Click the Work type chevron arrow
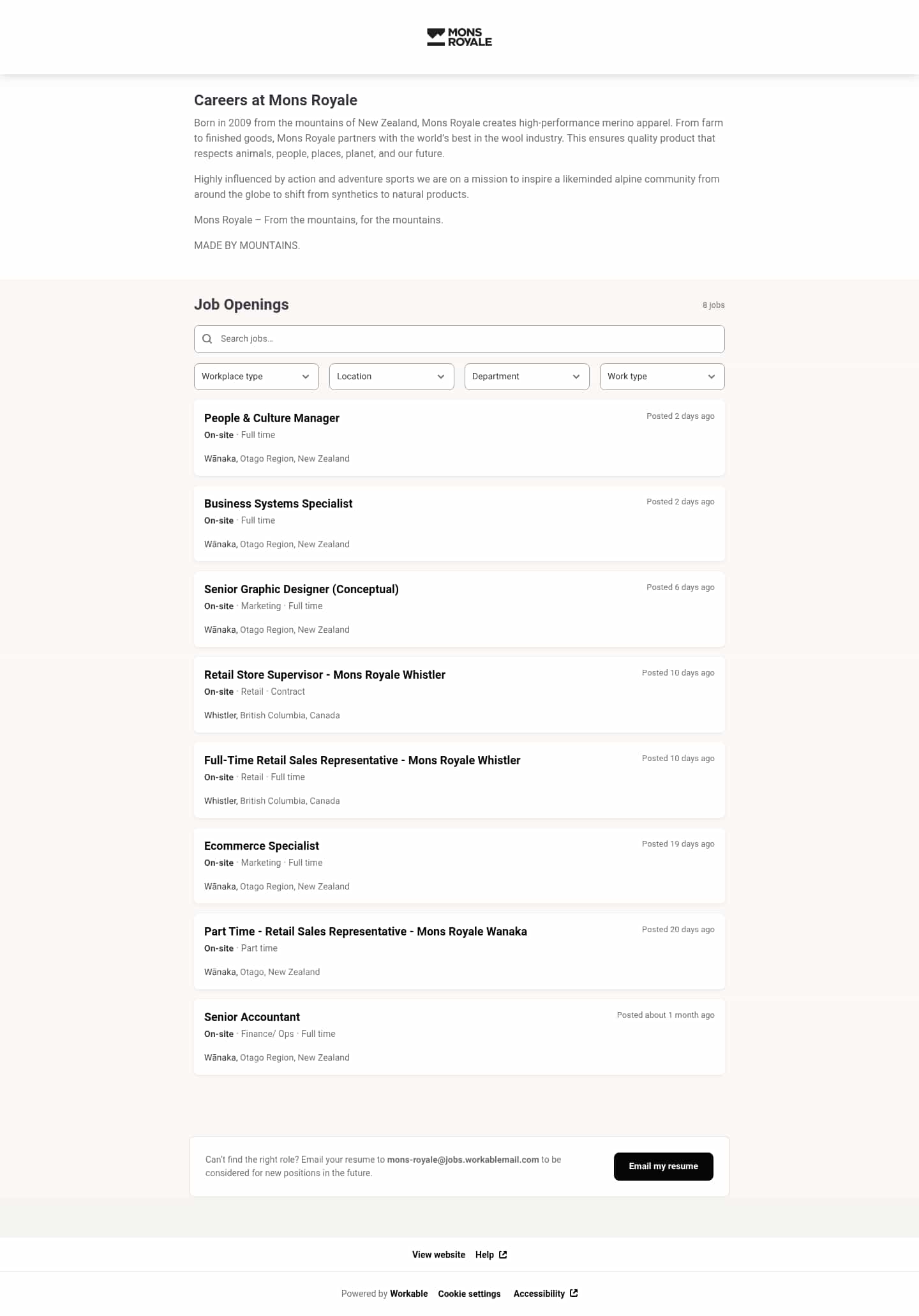Screen dimensions: 919x1316 (x=712, y=377)
